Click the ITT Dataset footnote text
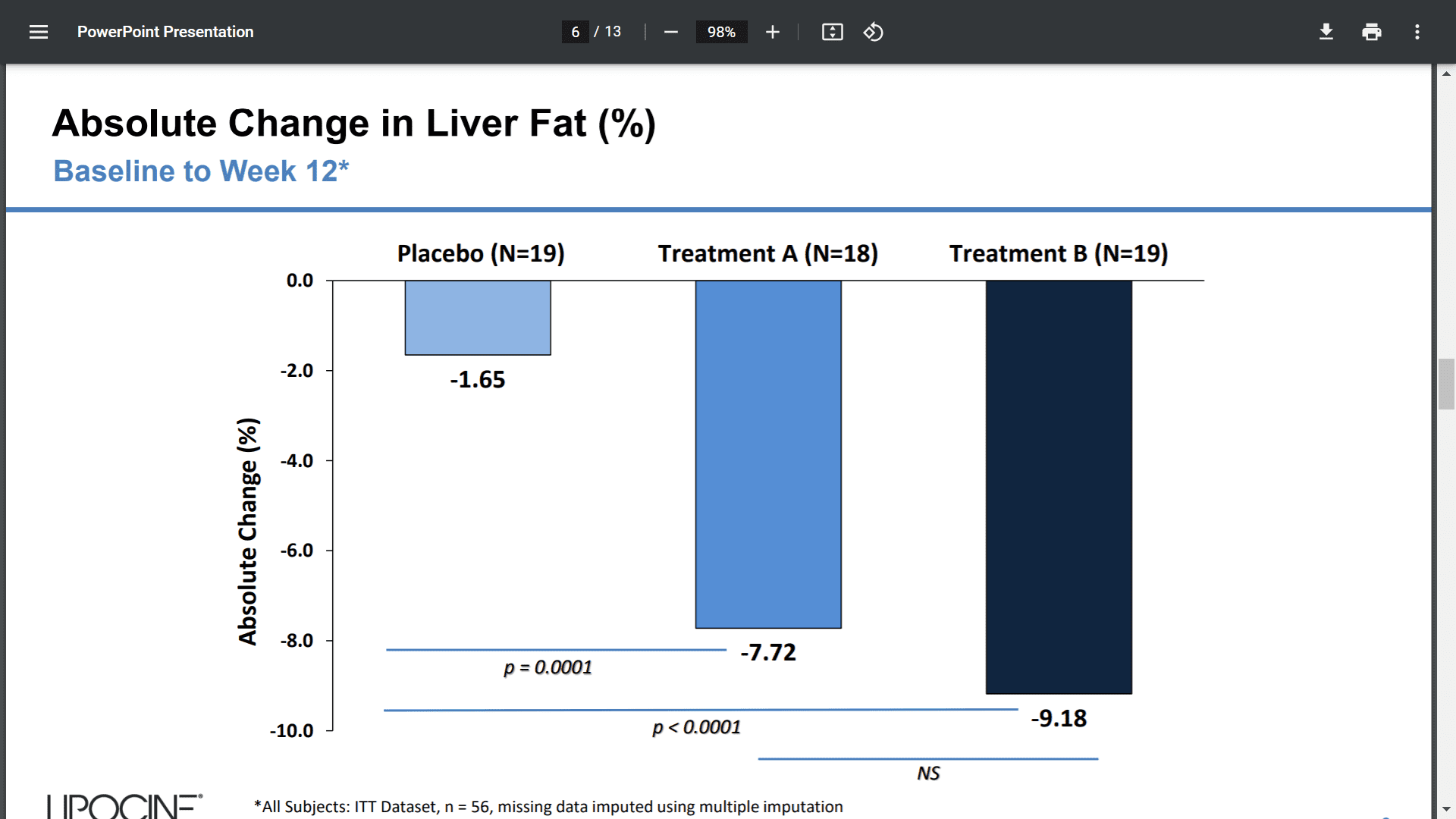Screen dimensions: 1456x819 (x=548, y=807)
